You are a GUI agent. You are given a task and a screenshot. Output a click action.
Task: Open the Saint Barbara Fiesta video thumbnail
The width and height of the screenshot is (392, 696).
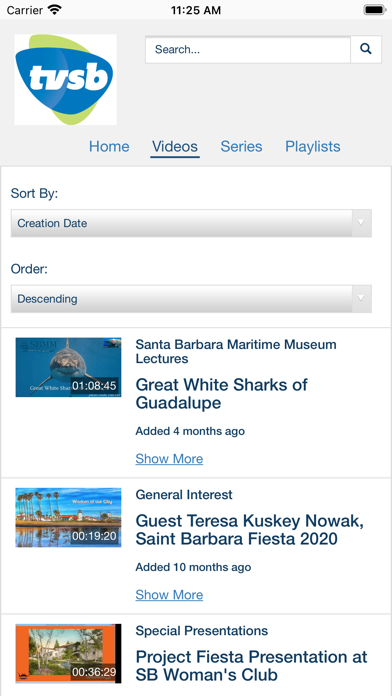[68, 518]
